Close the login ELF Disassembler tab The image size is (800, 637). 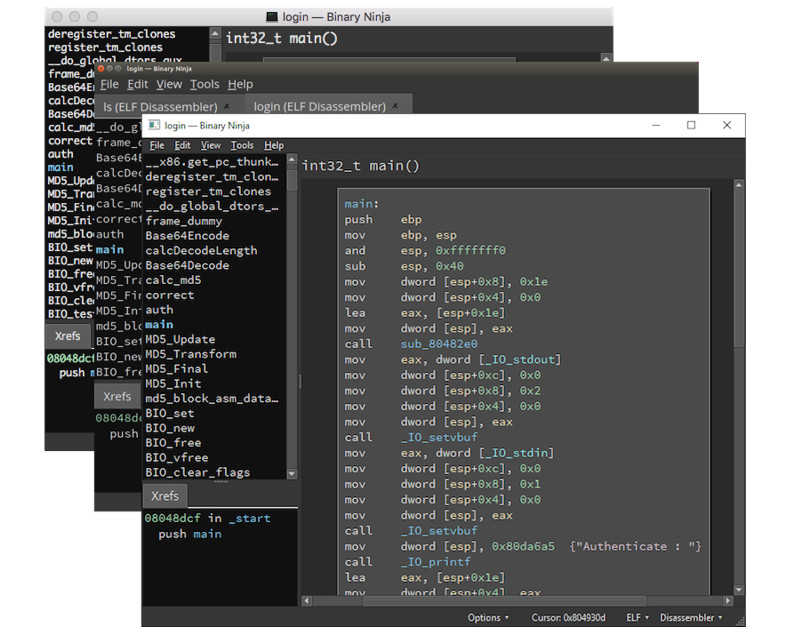[395, 106]
